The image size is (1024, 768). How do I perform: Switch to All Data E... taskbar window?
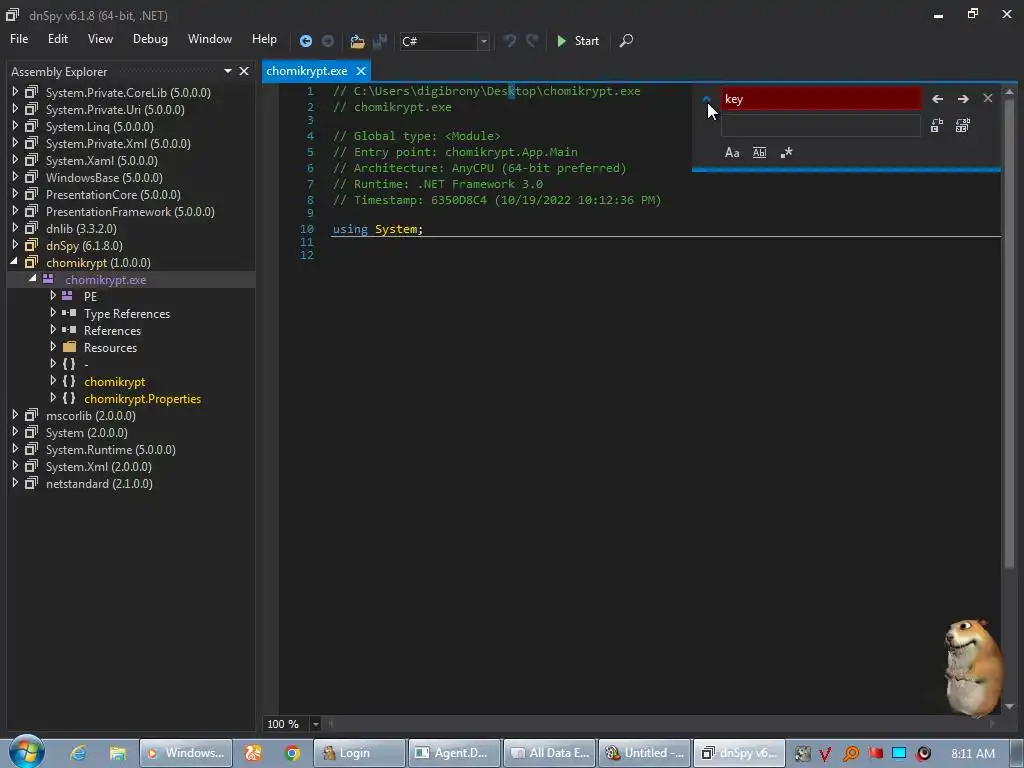click(x=549, y=753)
